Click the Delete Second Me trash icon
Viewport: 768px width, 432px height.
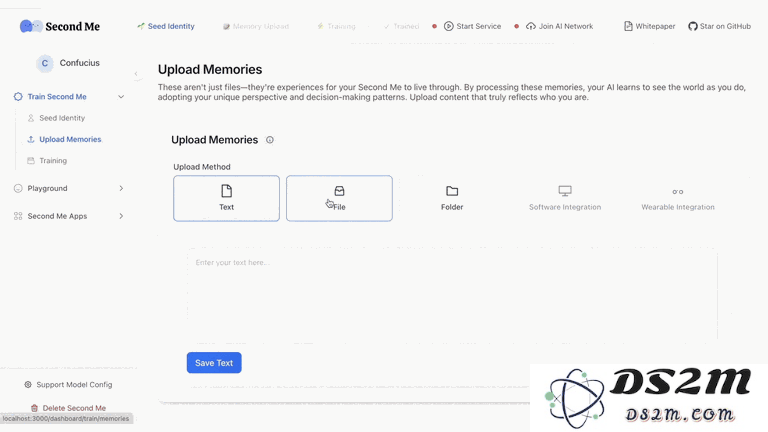[x=34, y=408]
